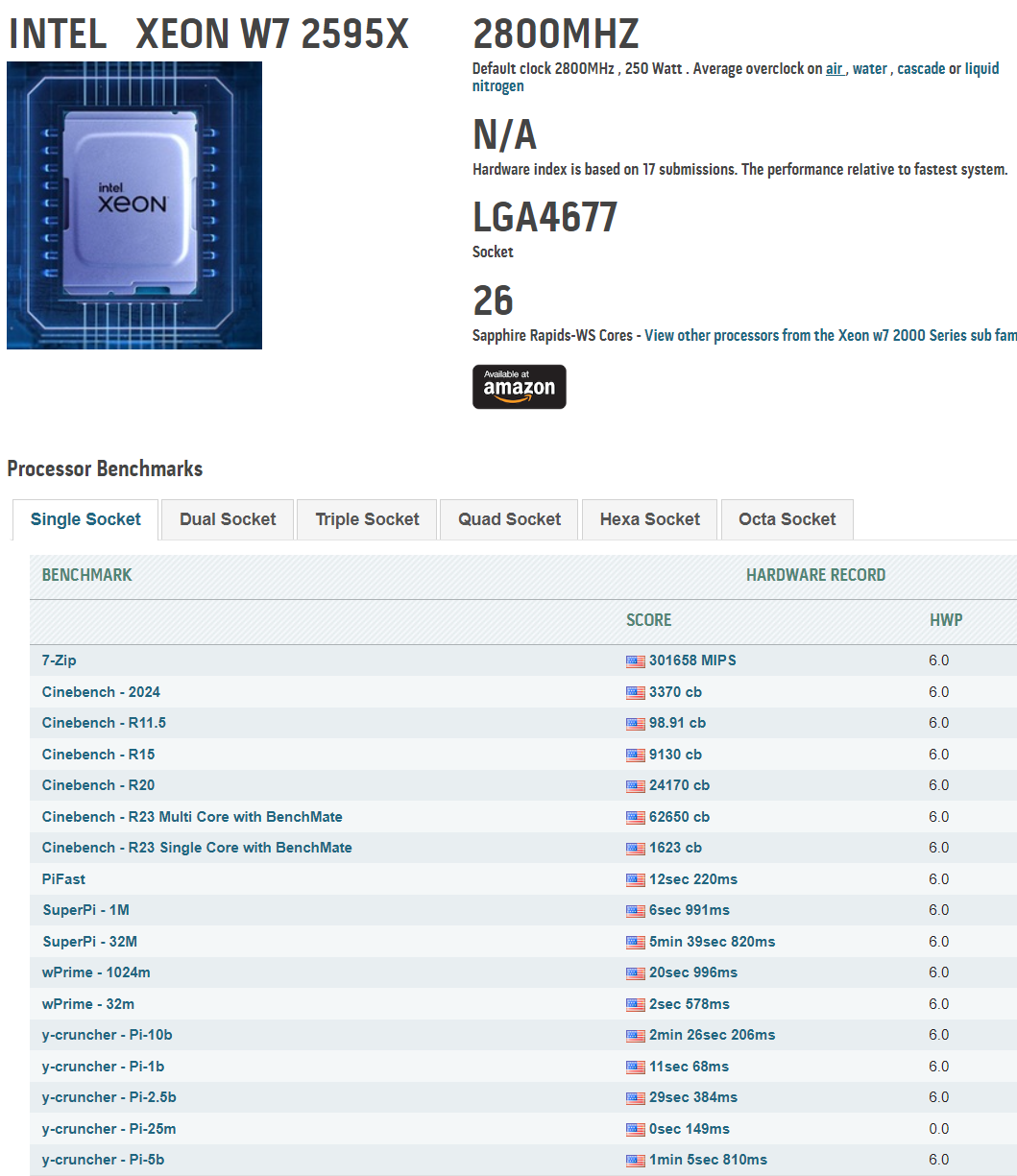
Task: Click the flag icon beside 6sec 991ms
Action: click(636, 911)
